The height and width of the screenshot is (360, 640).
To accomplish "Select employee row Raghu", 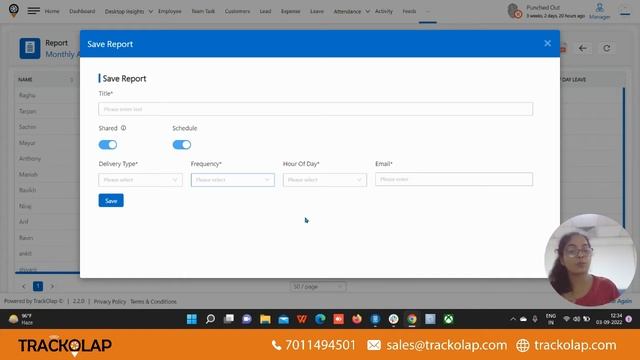I will tap(27, 95).
